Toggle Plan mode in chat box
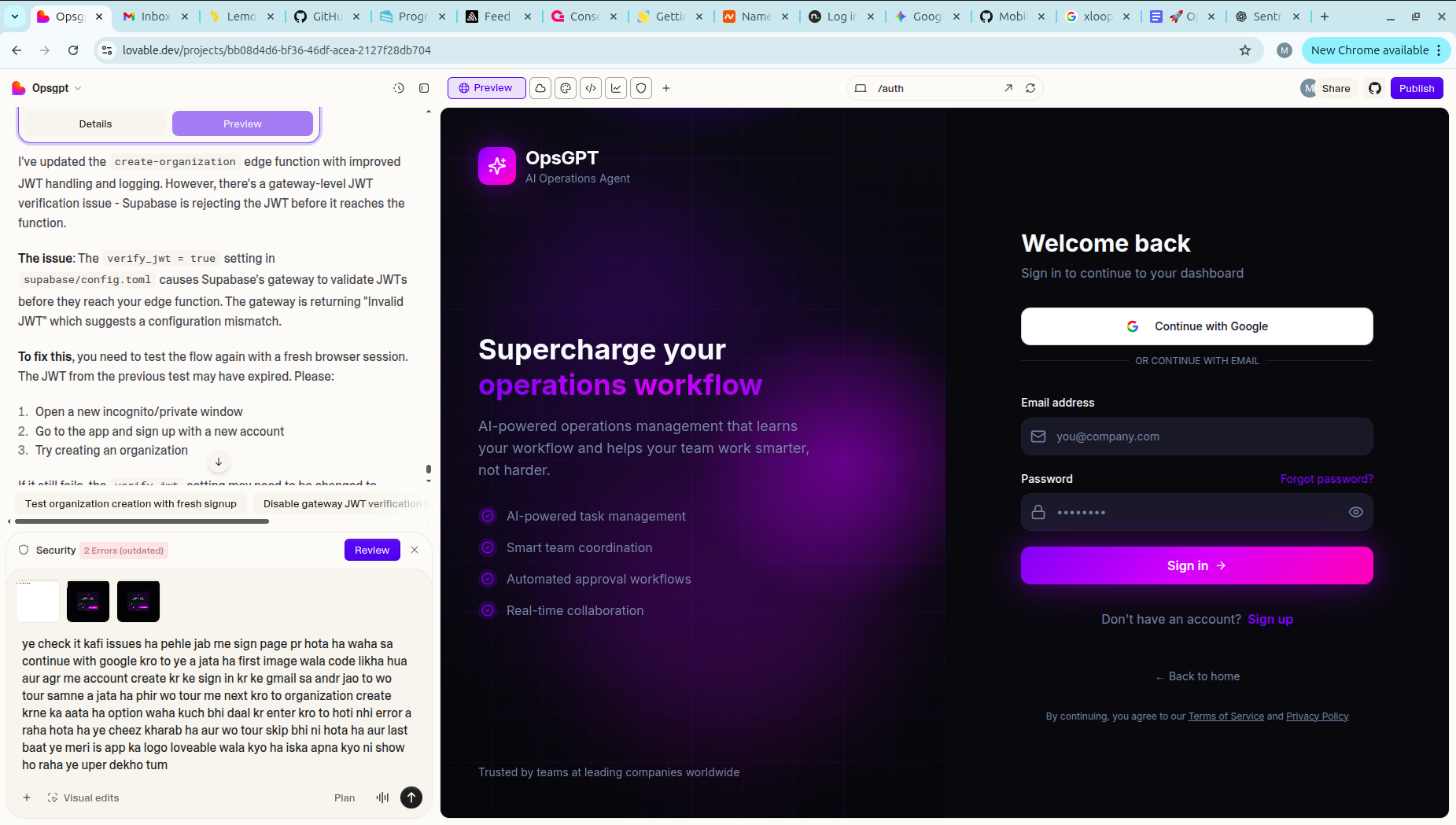 point(345,797)
